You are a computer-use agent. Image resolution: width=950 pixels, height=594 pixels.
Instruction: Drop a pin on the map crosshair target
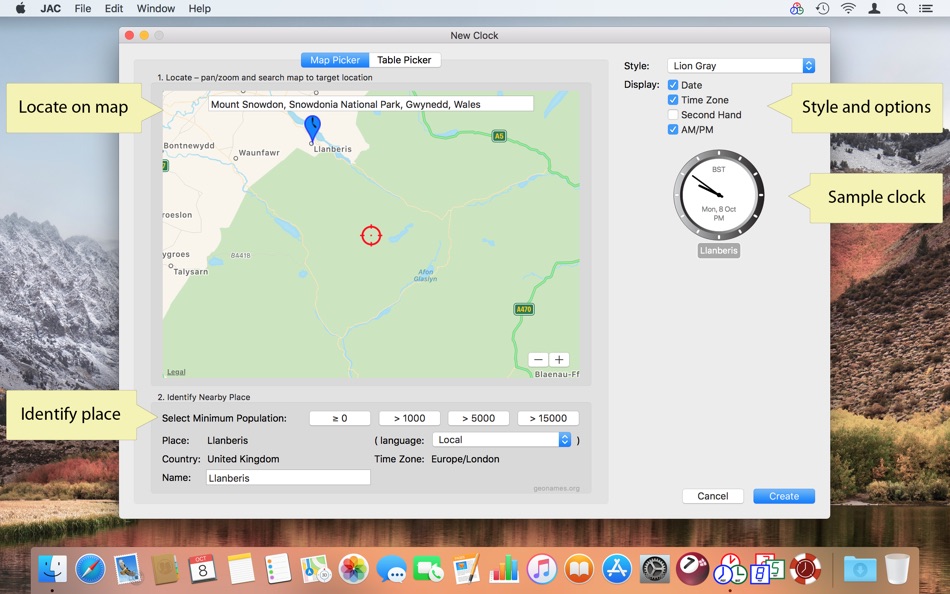click(x=371, y=235)
